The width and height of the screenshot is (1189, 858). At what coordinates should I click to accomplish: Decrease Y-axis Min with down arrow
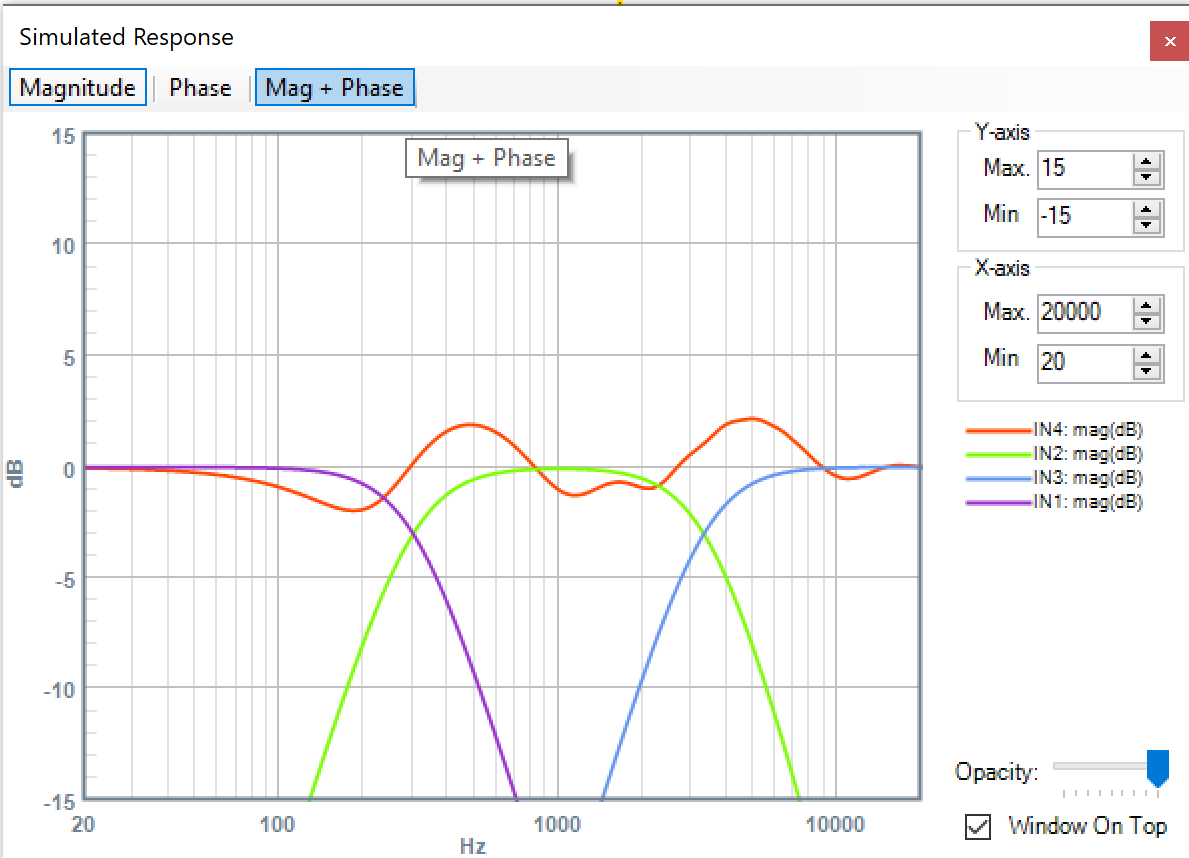click(1147, 225)
